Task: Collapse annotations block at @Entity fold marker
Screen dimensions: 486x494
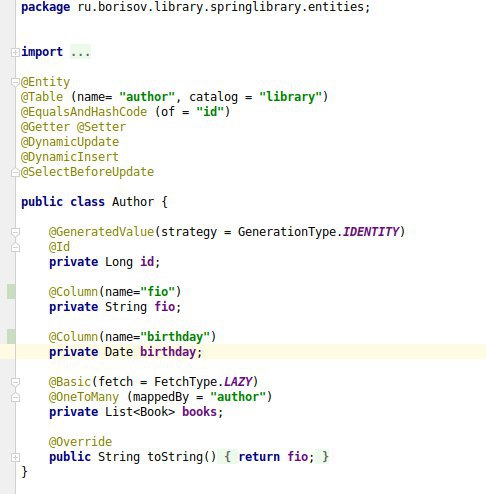Action: pyautogui.click(x=15, y=82)
